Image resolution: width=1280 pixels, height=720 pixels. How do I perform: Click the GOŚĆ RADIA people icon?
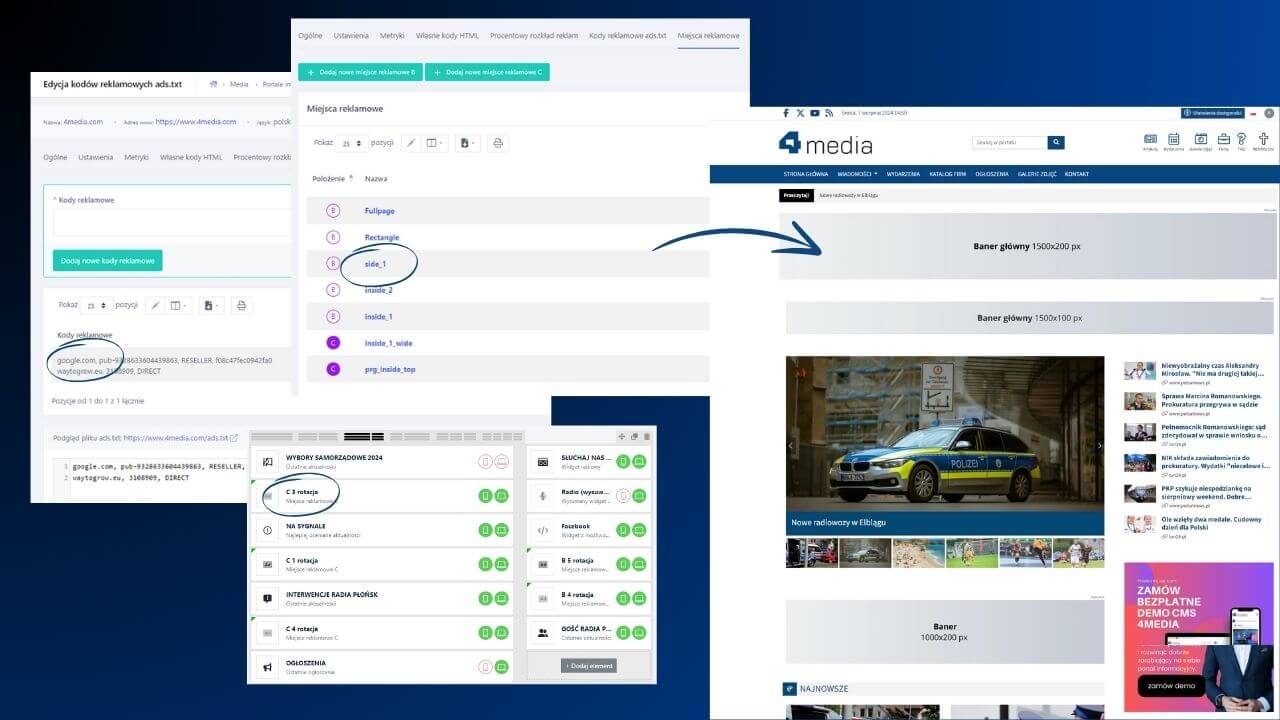543,633
